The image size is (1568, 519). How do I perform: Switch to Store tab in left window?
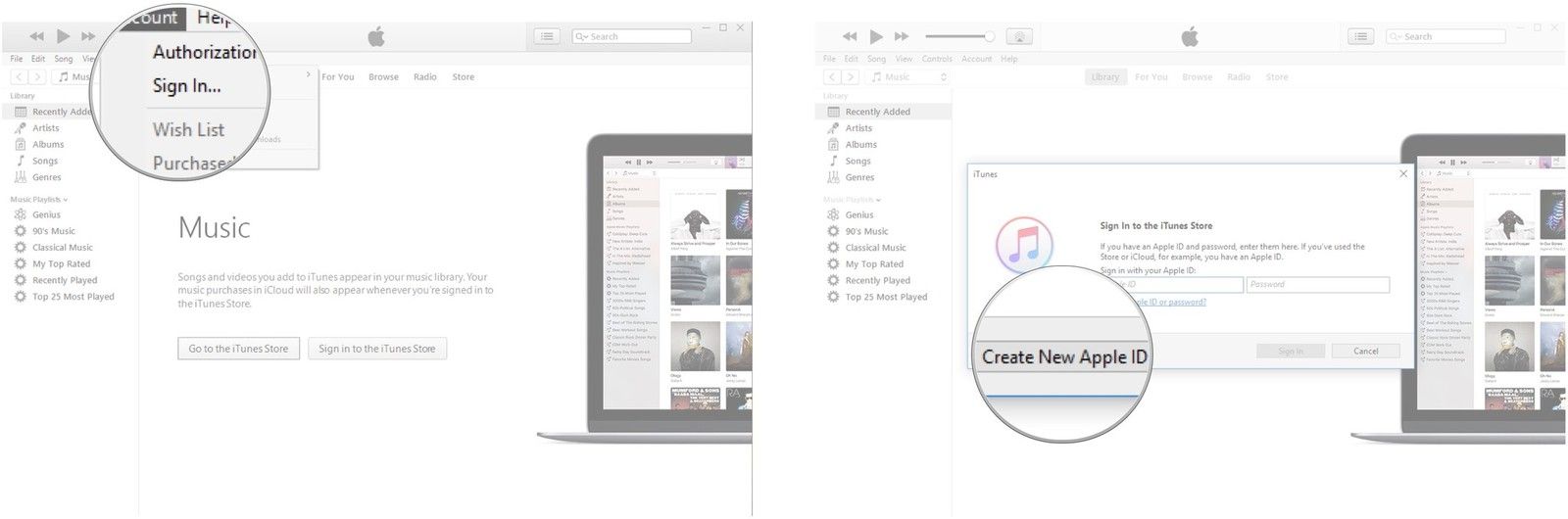[464, 76]
